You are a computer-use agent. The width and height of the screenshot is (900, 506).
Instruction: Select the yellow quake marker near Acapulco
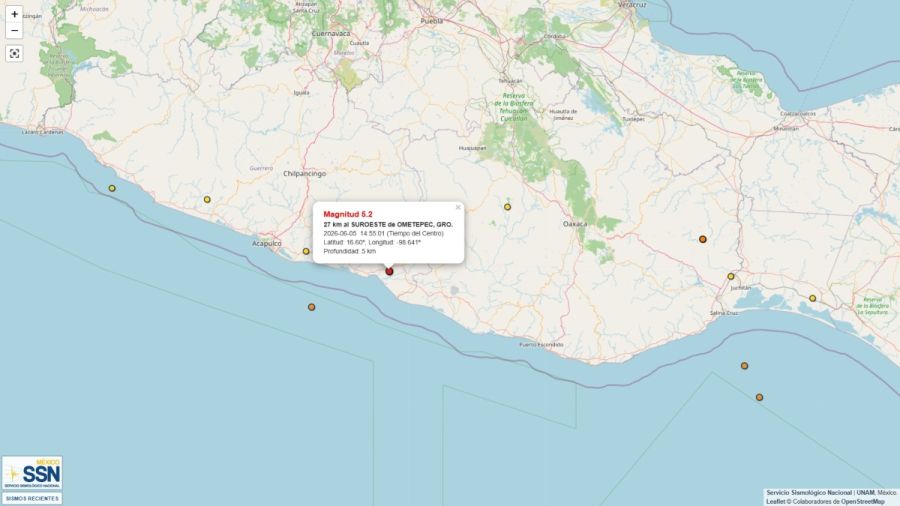click(306, 251)
